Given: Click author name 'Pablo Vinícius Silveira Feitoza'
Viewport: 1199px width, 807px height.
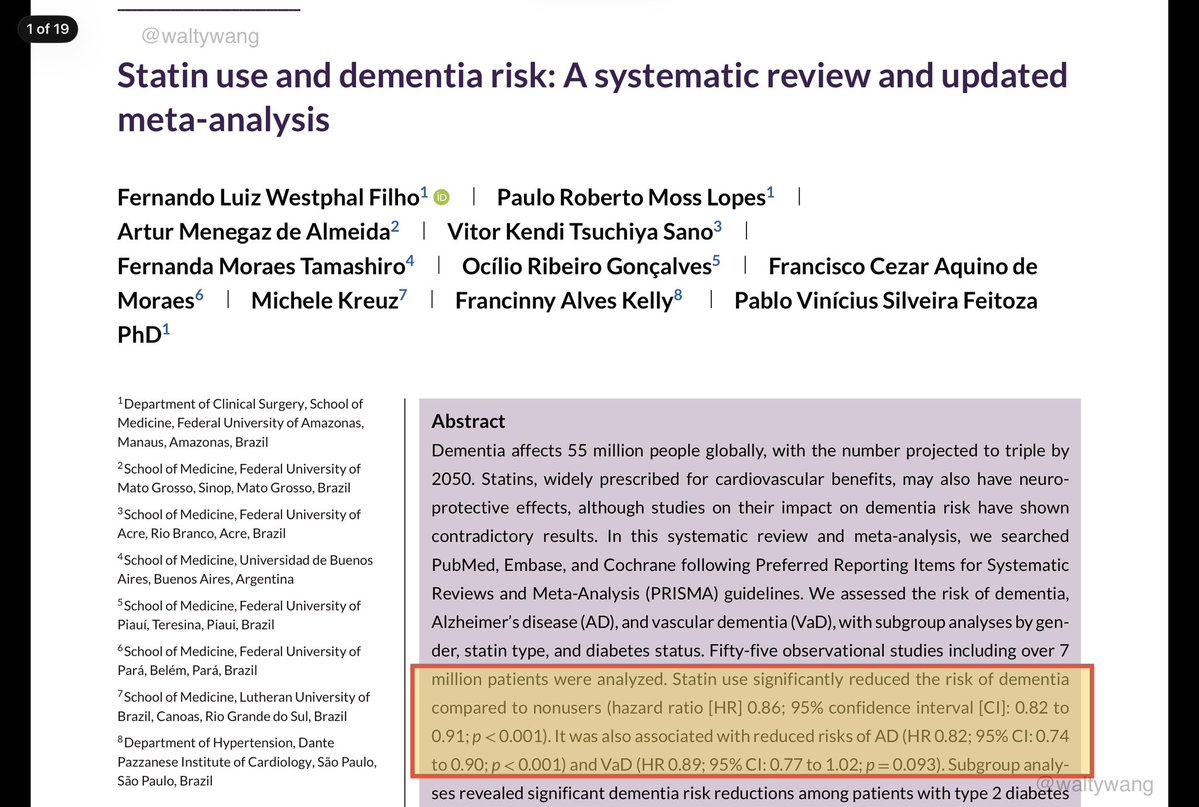Looking at the screenshot, I should [x=885, y=301].
